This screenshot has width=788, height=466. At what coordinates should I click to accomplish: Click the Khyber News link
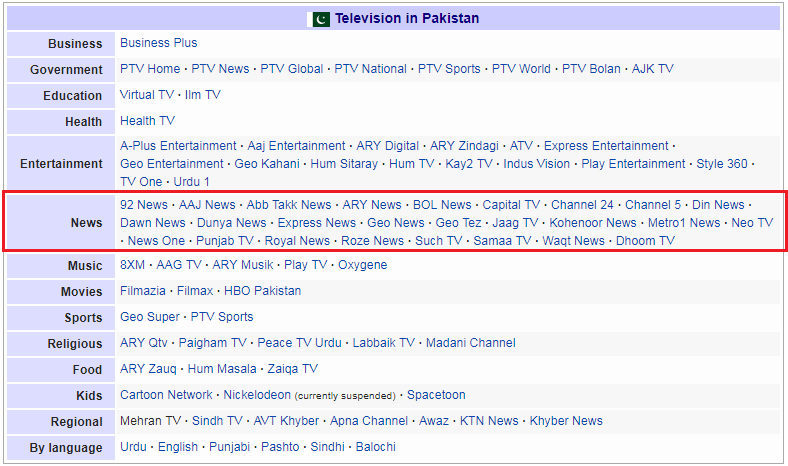tap(566, 421)
